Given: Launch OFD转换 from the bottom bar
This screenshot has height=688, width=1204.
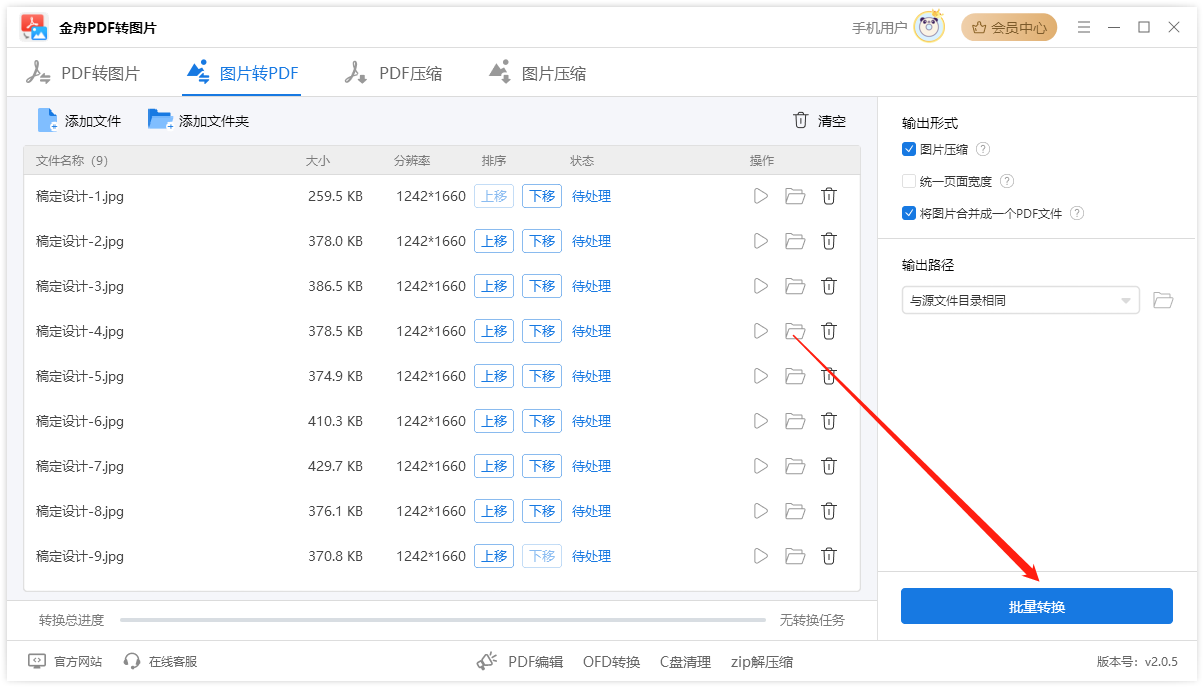Looking at the screenshot, I should 611,661.
